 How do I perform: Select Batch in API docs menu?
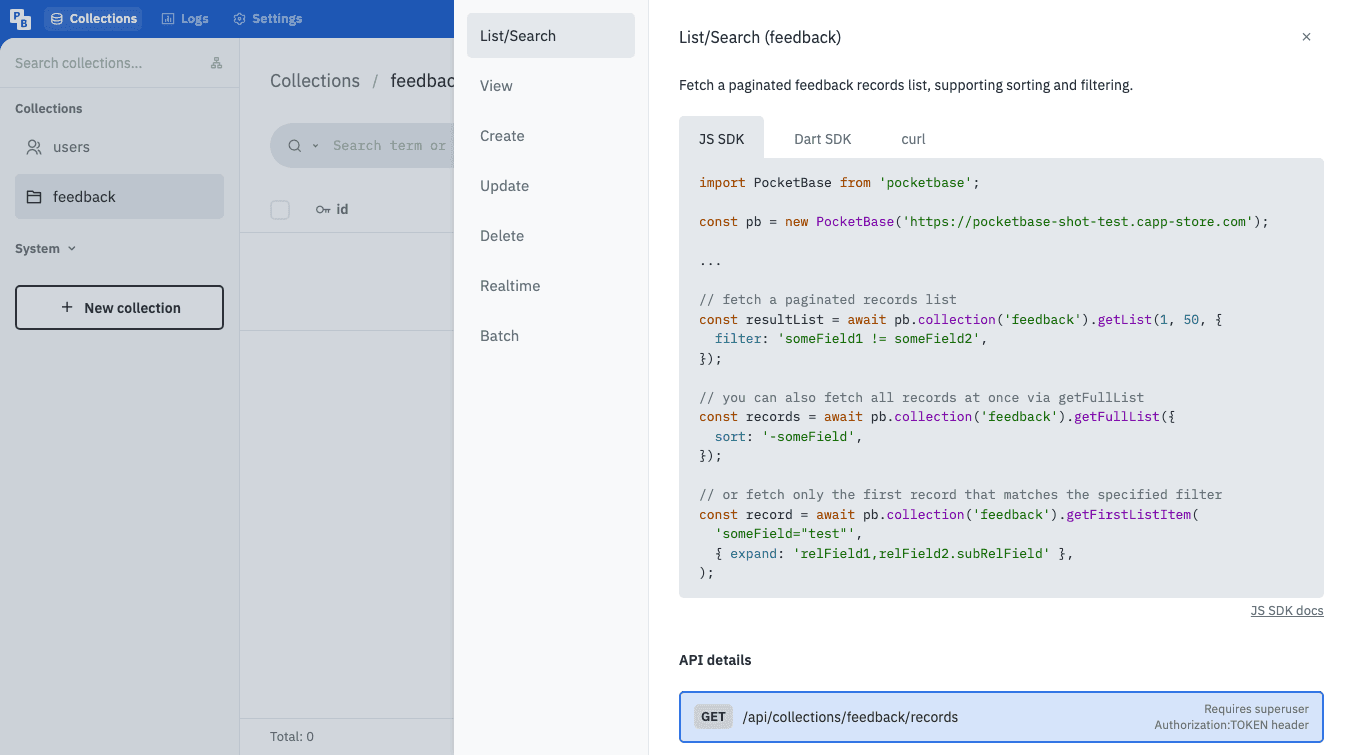551,336
